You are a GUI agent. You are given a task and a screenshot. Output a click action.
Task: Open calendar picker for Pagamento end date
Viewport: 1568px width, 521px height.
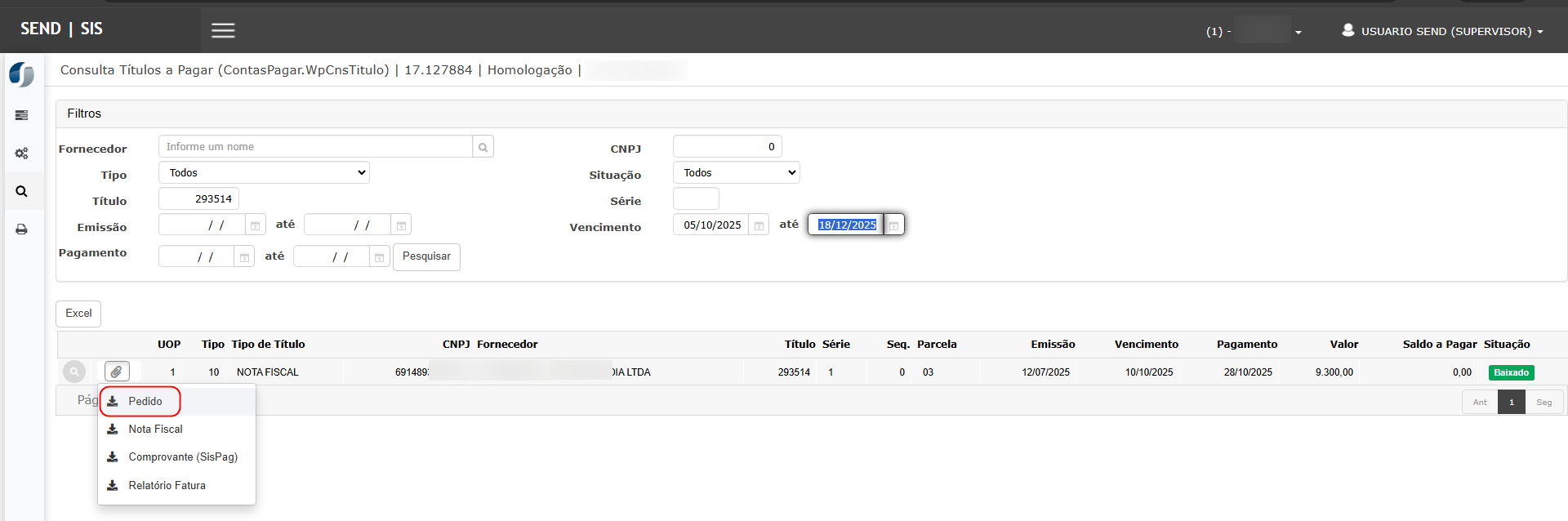(x=379, y=257)
